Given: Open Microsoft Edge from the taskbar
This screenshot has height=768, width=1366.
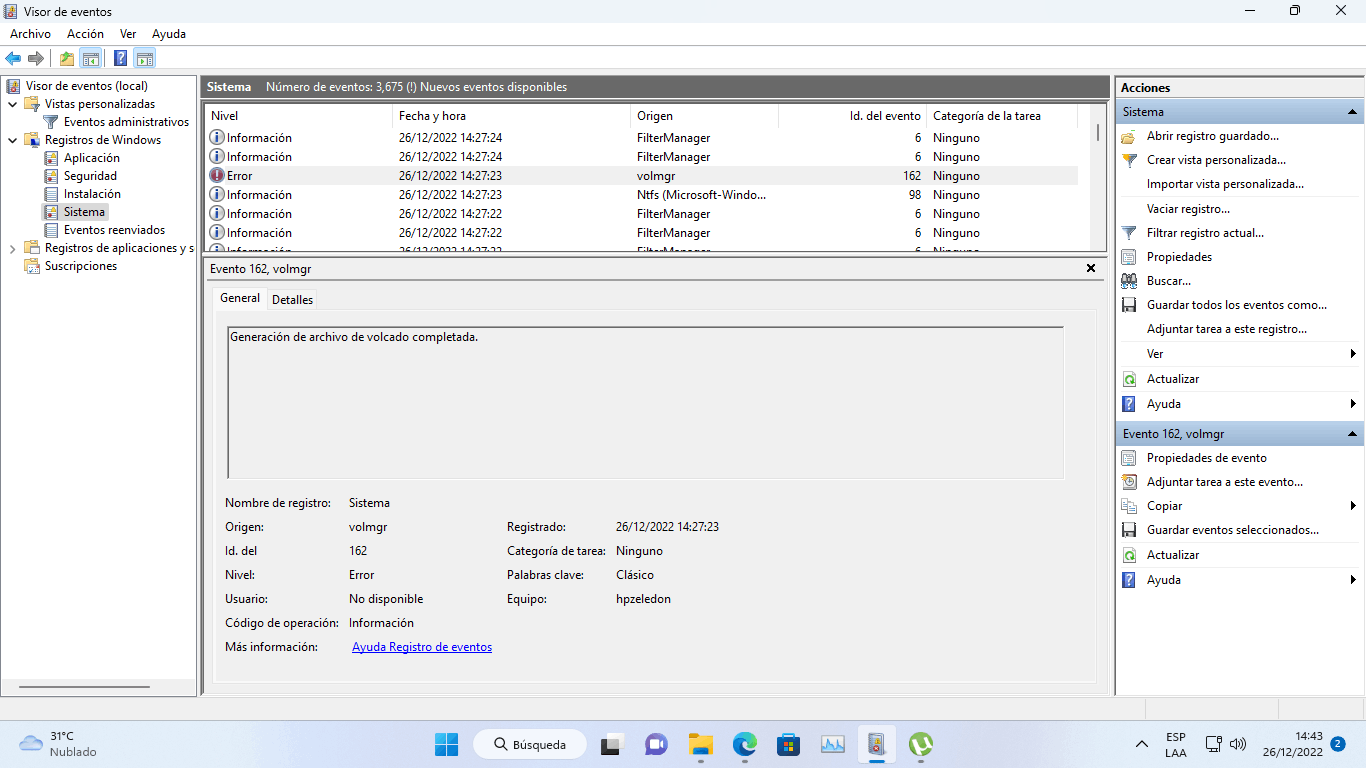Looking at the screenshot, I should pos(745,744).
